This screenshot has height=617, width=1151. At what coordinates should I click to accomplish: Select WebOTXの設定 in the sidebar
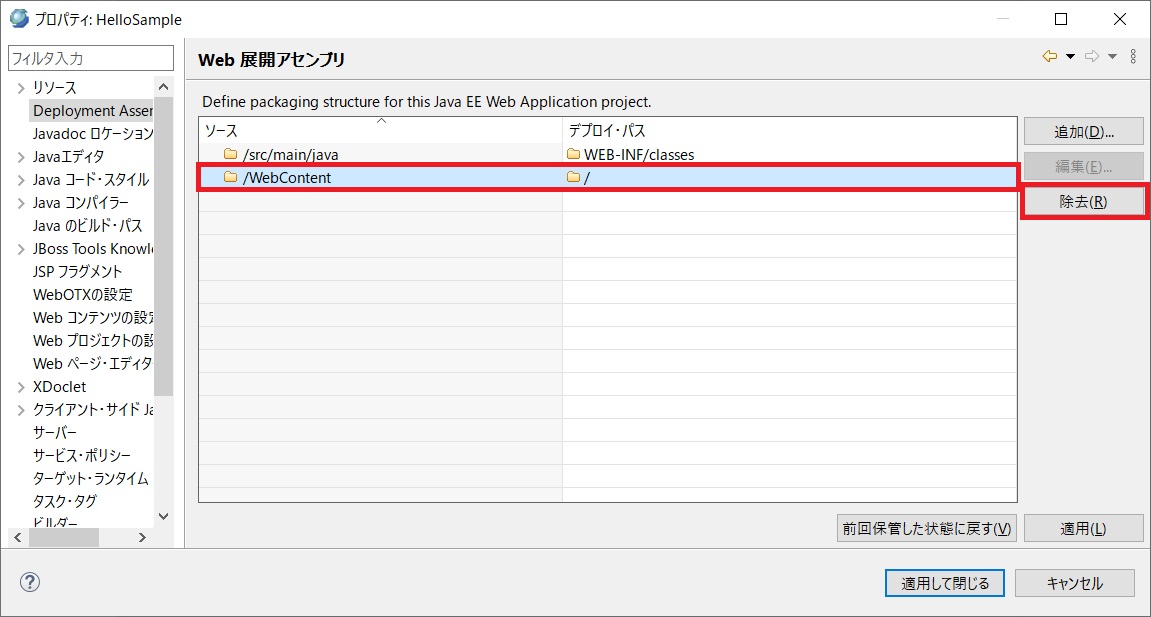[x=82, y=295]
